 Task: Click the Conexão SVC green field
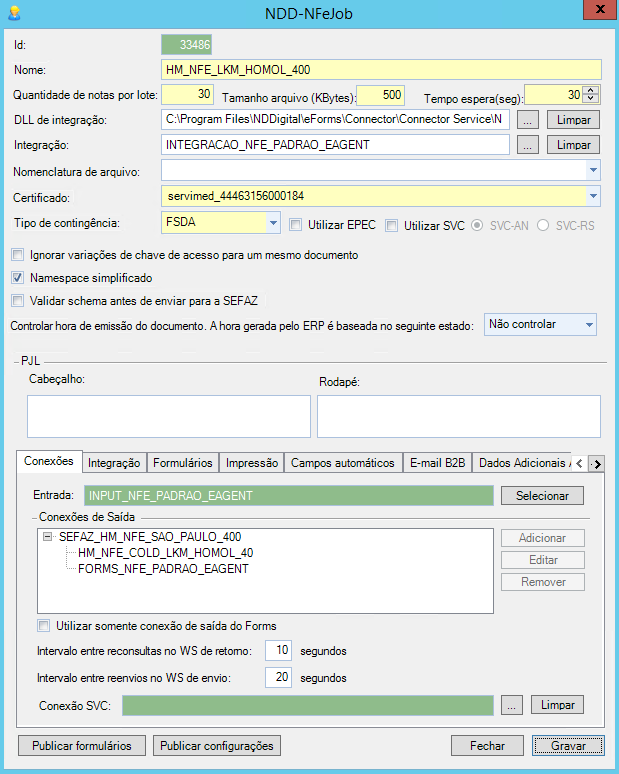308,705
